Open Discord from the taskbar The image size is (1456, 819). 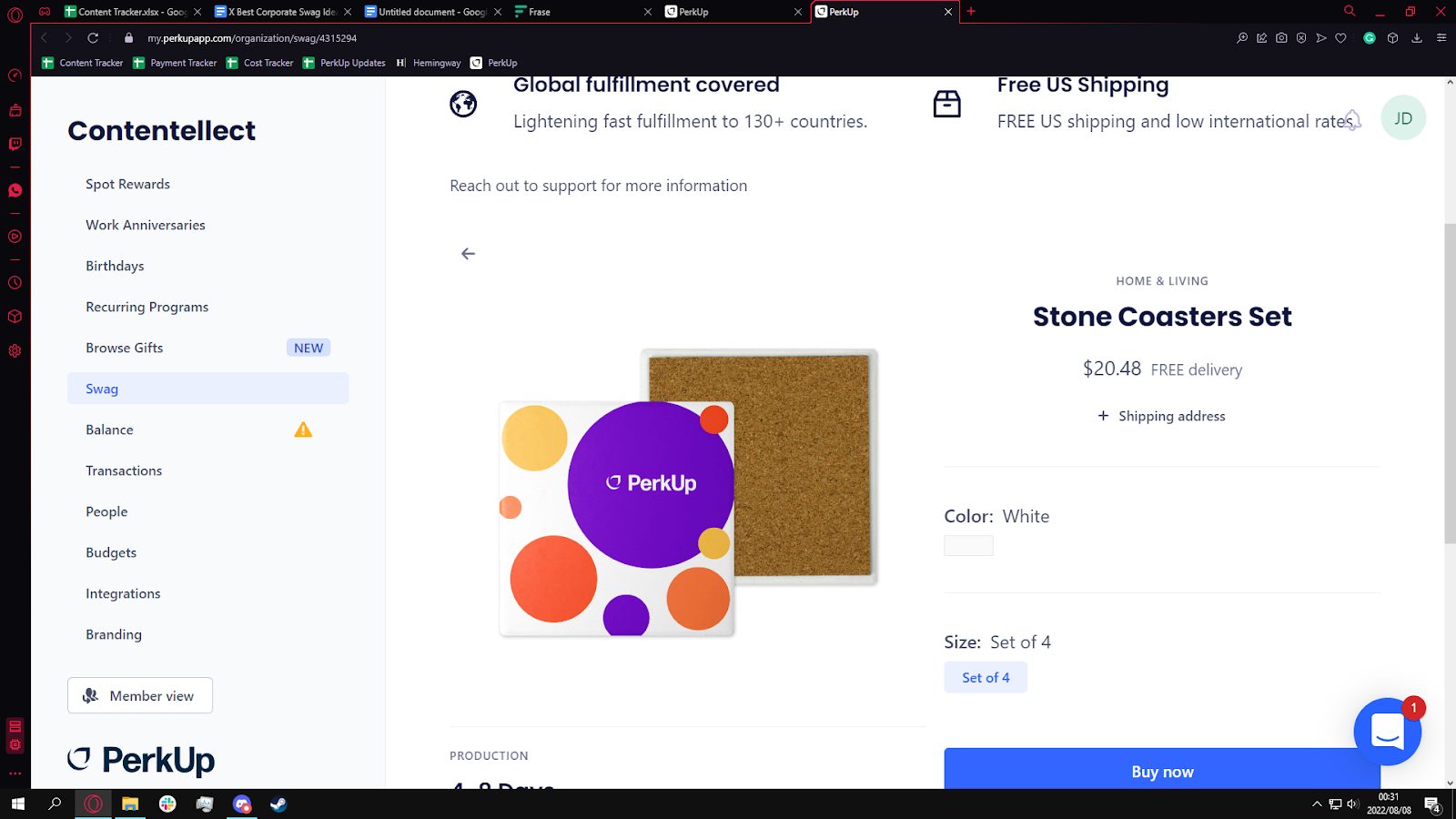tap(241, 804)
